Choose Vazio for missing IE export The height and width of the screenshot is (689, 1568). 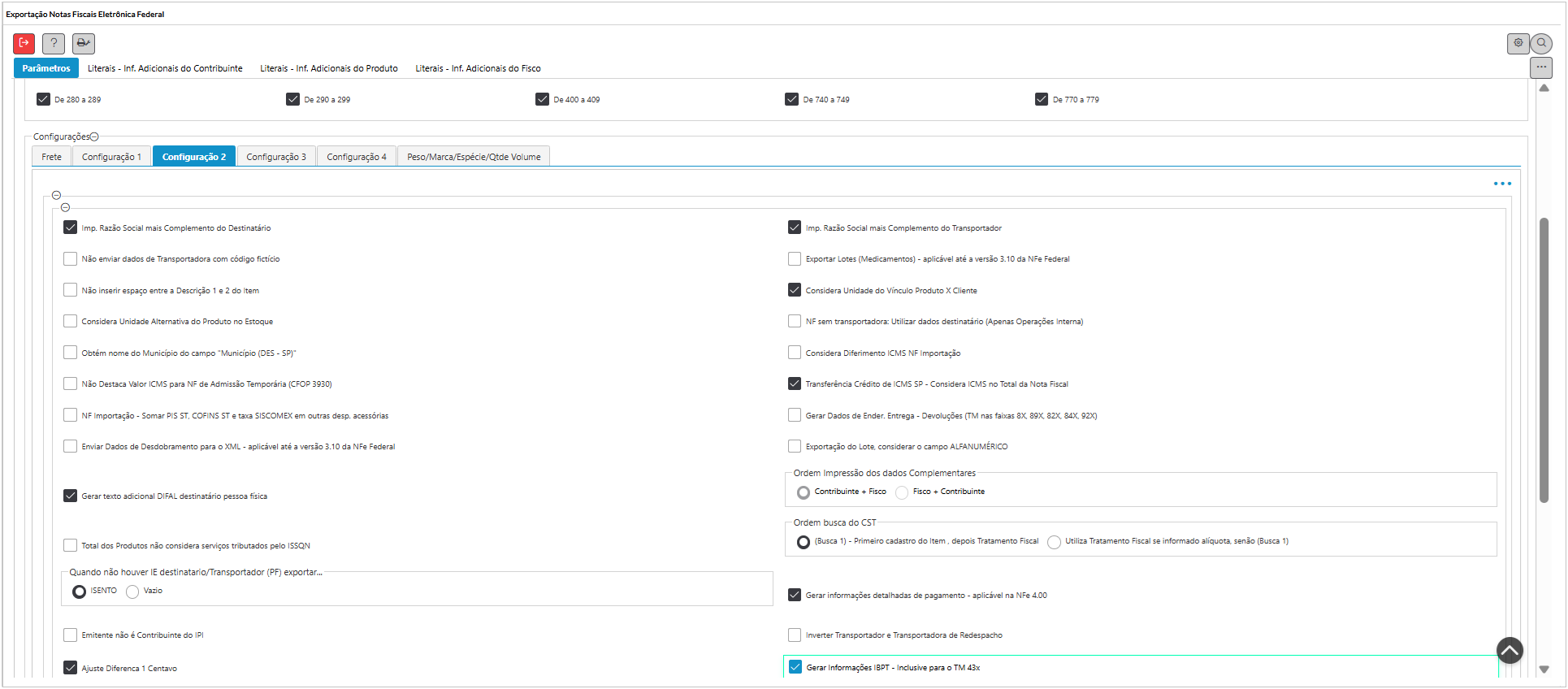132,591
